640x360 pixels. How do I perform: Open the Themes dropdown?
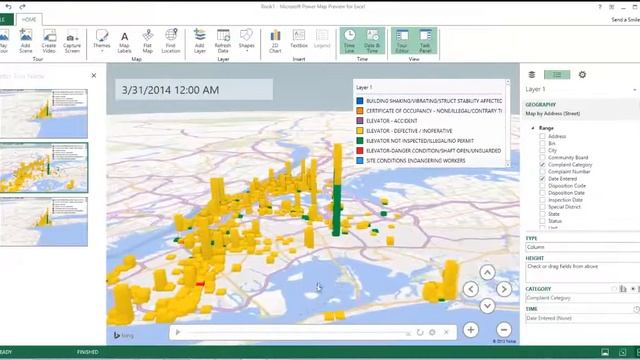(x=102, y=41)
